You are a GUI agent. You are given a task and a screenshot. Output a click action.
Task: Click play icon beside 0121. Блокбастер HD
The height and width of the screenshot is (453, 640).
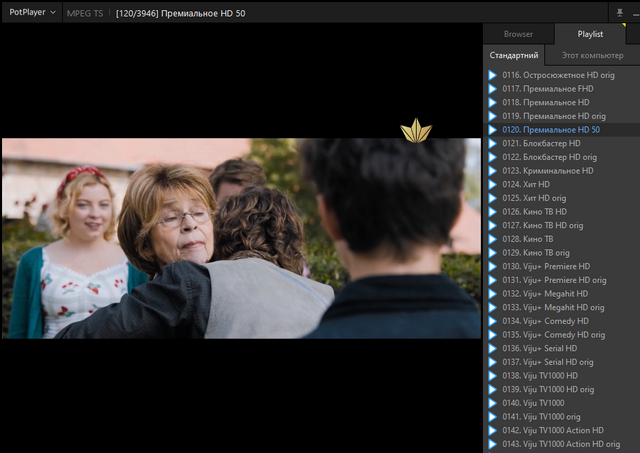coord(493,144)
